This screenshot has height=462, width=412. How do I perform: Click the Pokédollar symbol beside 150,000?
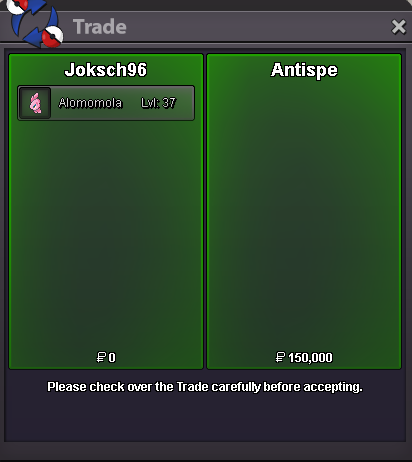(281, 358)
